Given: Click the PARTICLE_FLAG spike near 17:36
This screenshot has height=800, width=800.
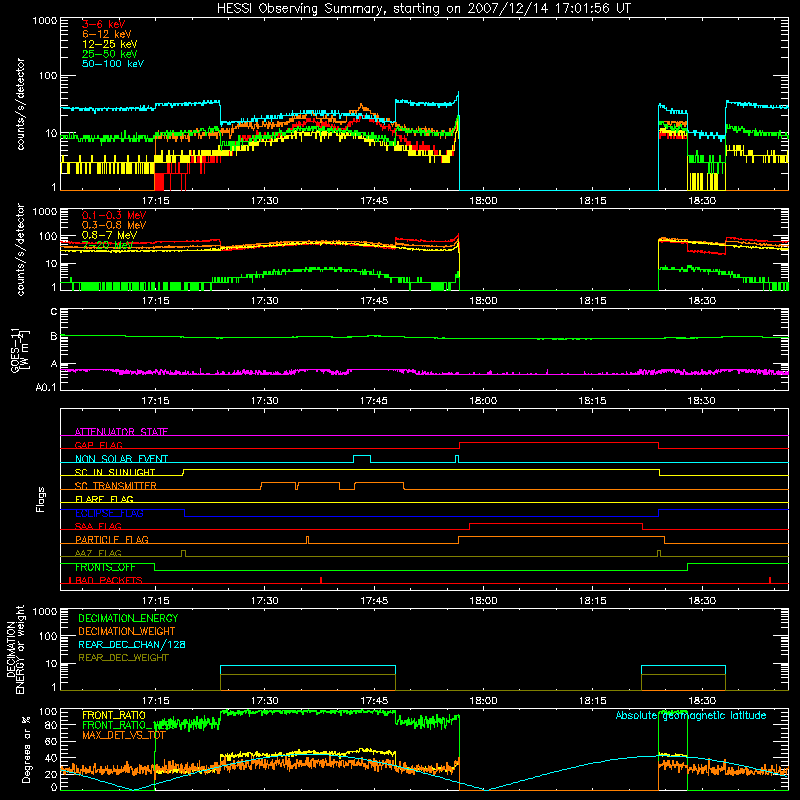Looking at the screenshot, I should 307,540.
